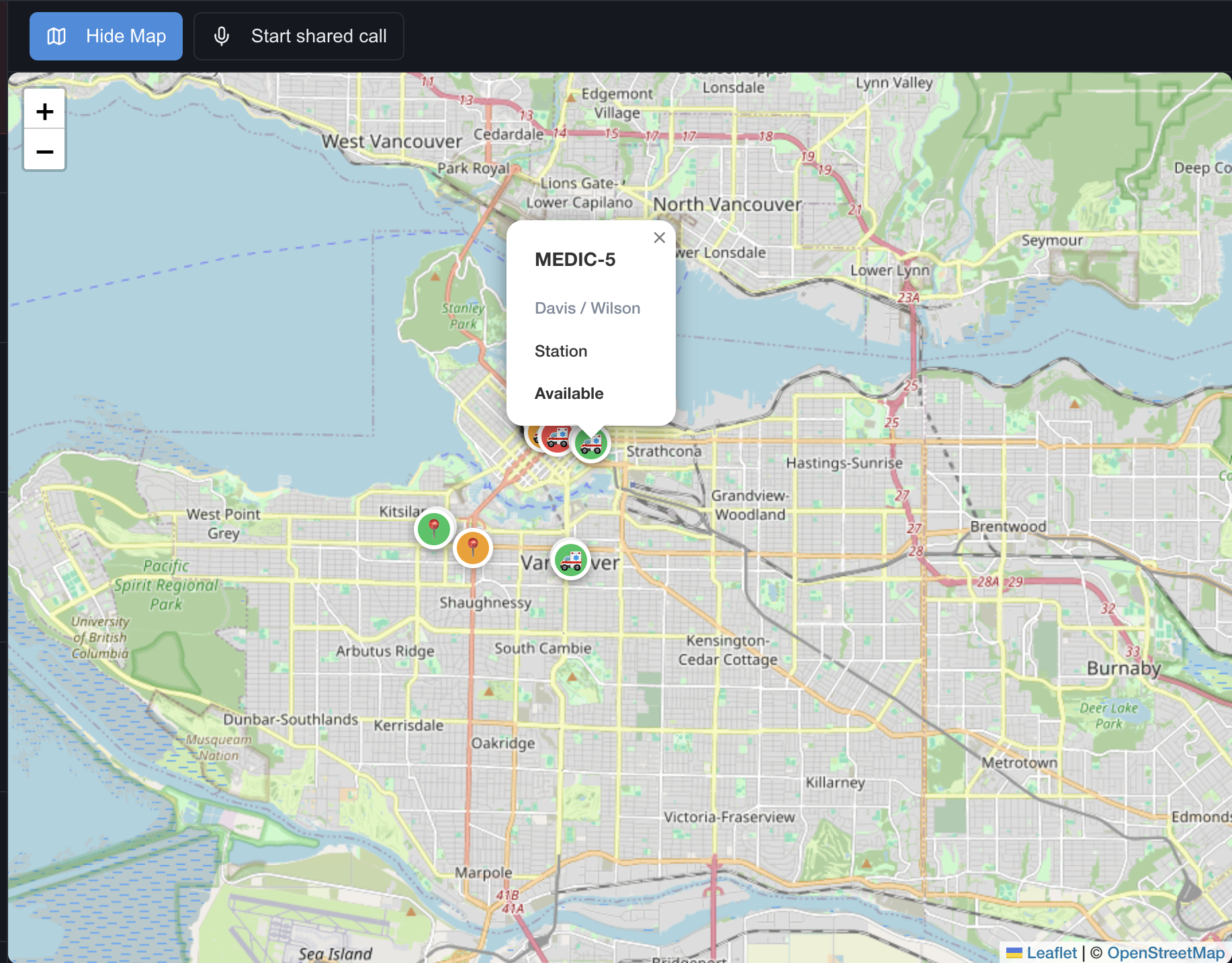1232x963 pixels.
Task: Click the Available status in the popup
Action: [569, 394]
